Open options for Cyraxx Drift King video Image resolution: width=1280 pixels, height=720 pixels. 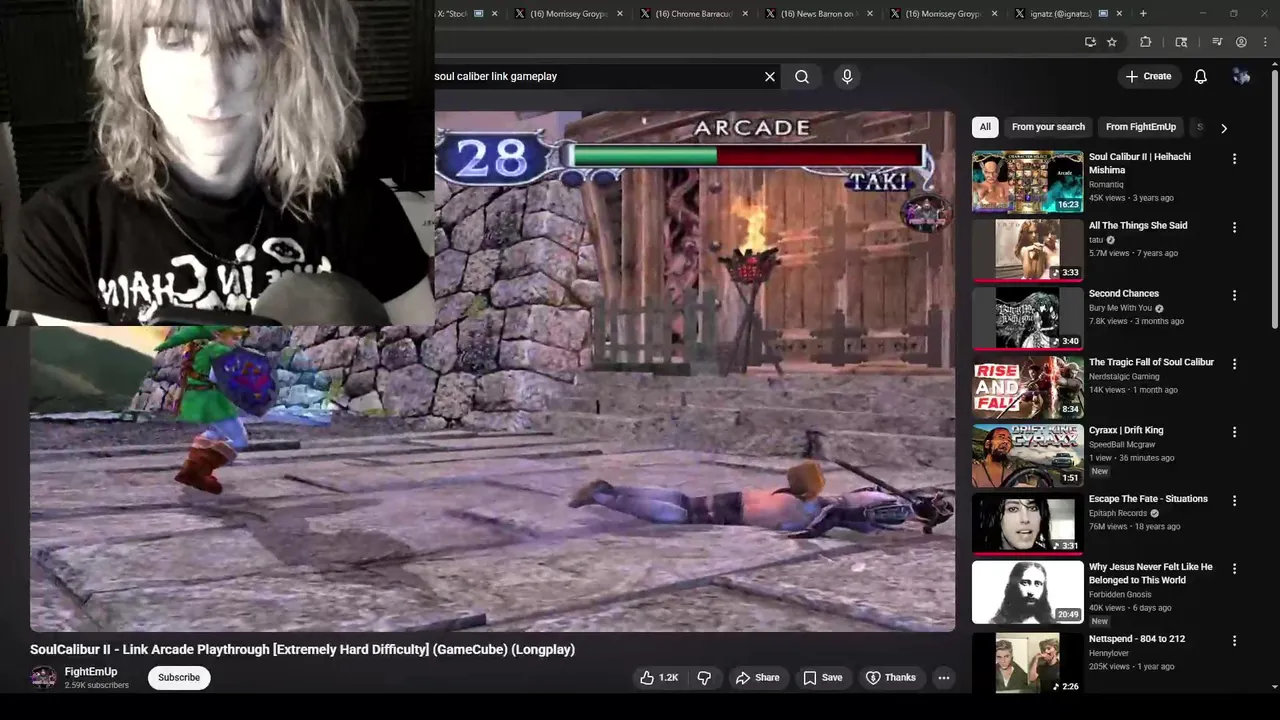pyautogui.click(x=1234, y=432)
